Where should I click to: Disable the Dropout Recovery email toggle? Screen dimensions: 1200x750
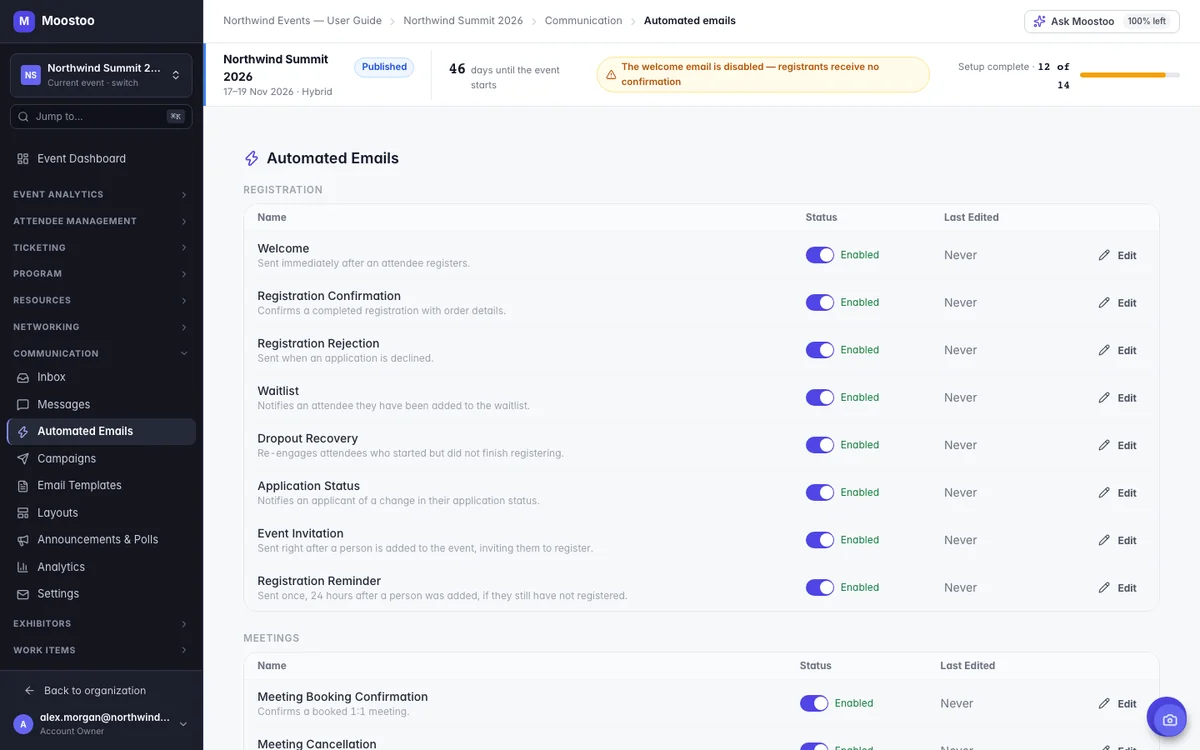click(820, 445)
